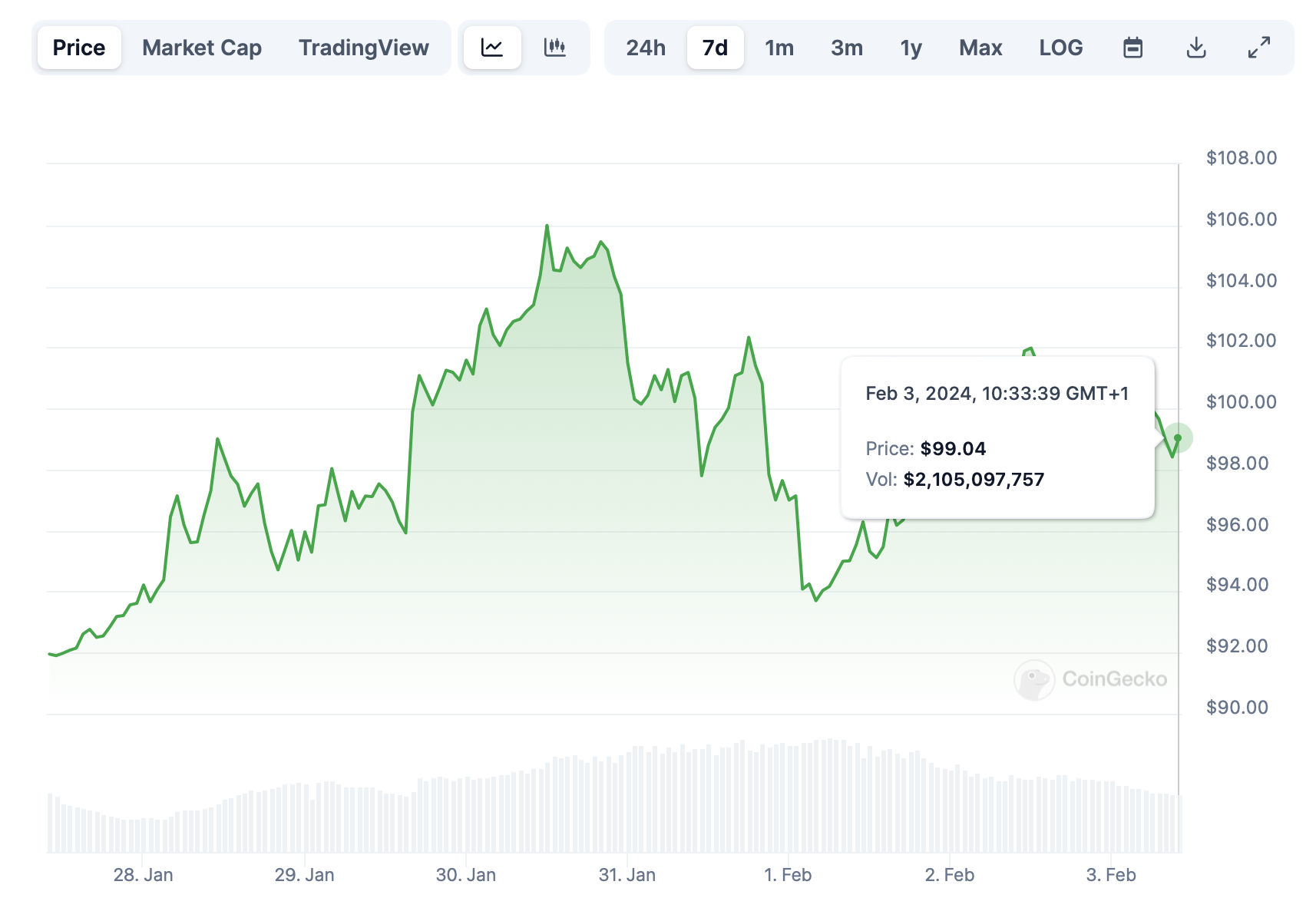This screenshot has width=1316, height=921.
Task: Select the Price tab
Action: point(79,48)
